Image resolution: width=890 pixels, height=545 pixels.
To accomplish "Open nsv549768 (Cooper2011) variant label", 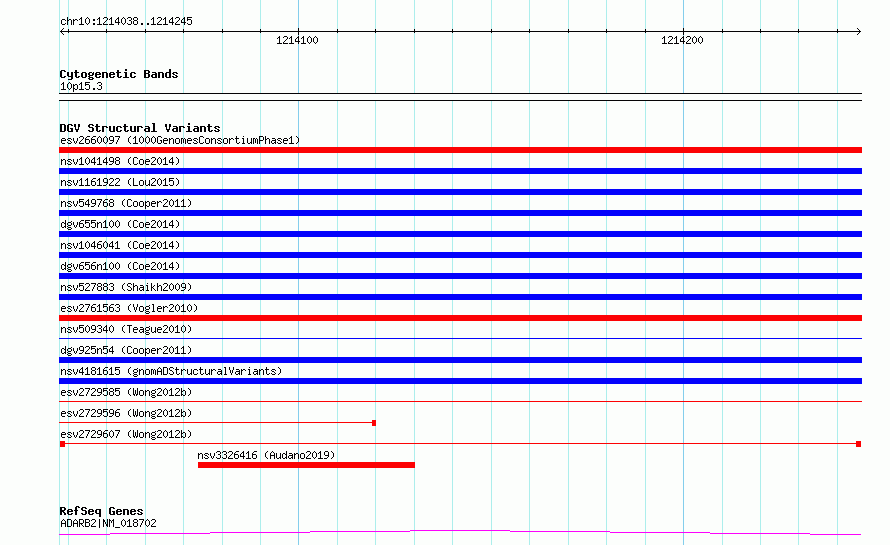I will click(126, 203).
